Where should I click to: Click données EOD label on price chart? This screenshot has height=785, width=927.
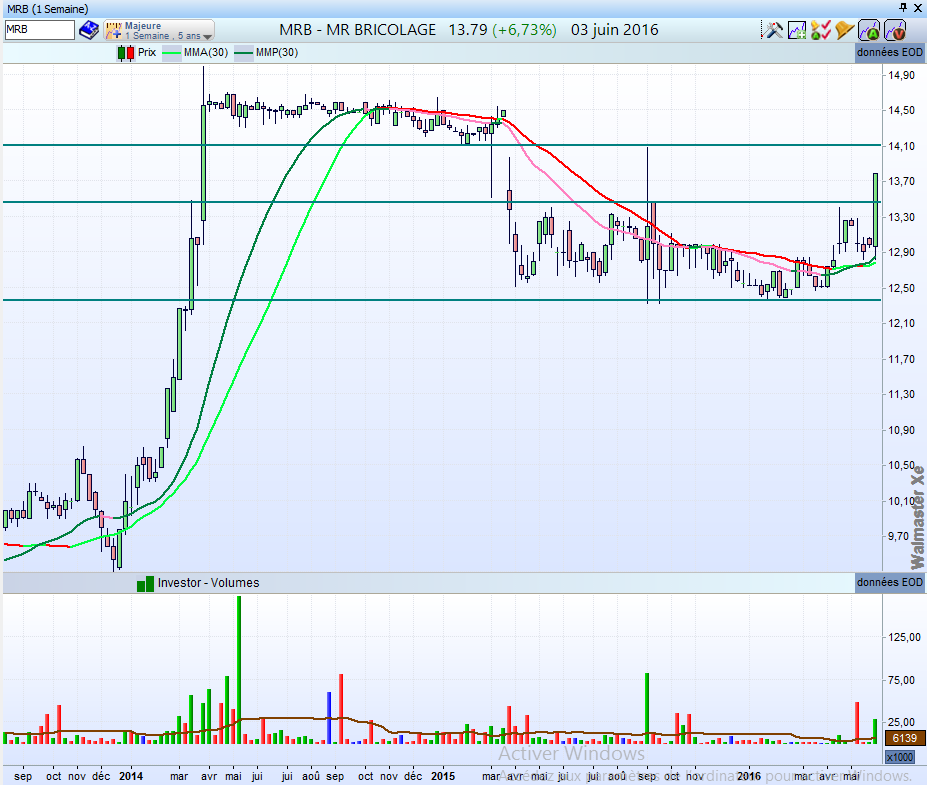click(889, 53)
